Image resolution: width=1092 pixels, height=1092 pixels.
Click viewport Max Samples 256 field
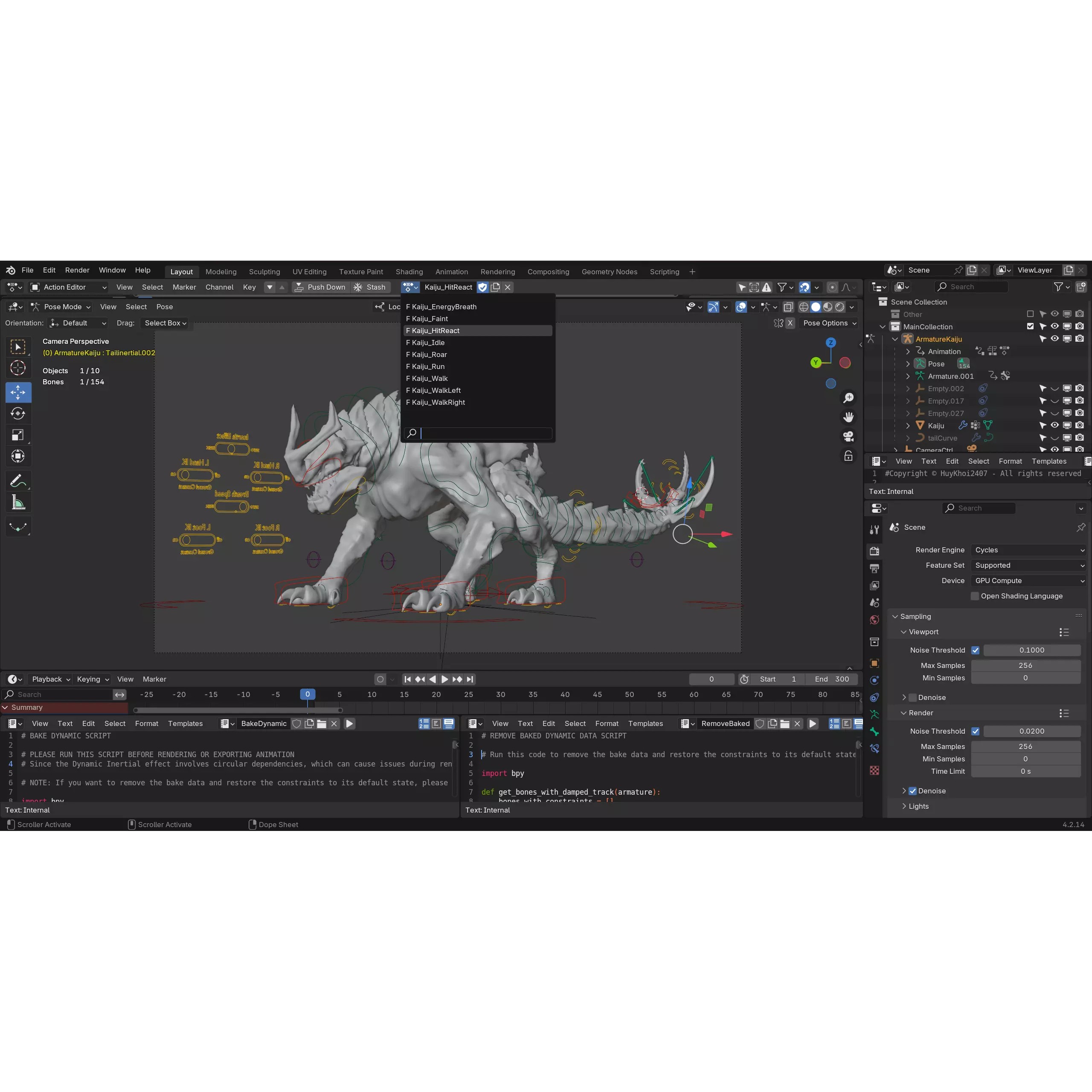pos(1026,665)
